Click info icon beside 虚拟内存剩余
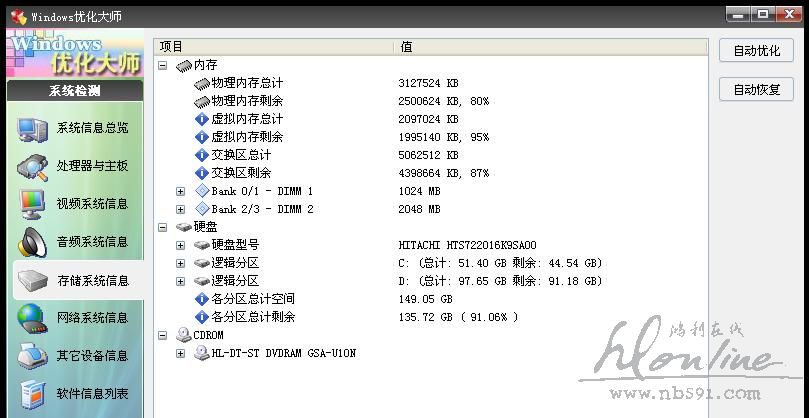This screenshot has height=418, width=809. pyautogui.click(x=202, y=137)
